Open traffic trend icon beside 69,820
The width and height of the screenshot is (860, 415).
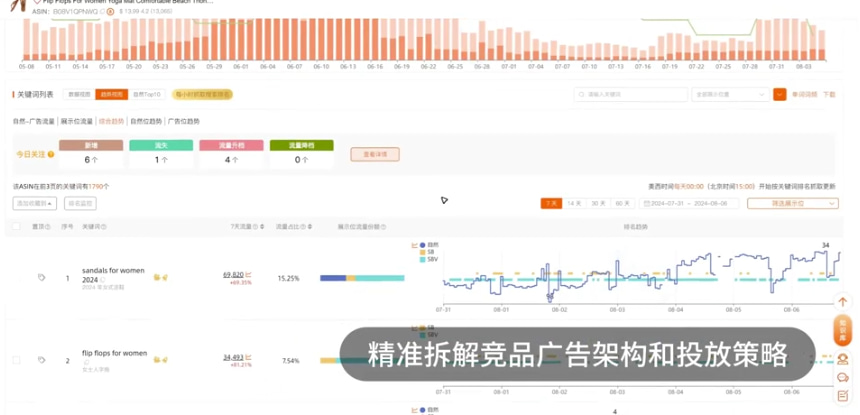pyautogui.click(x=248, y=274)
